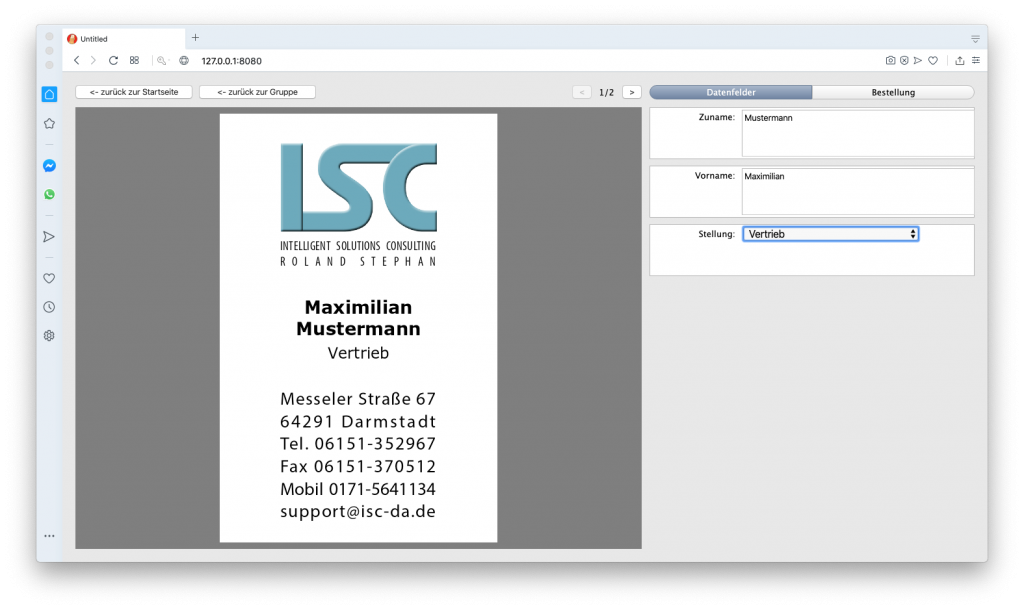Viewport: 1024px width, 610px height.
Task: Add page to bookmarks heart in toolbar
Action: coord(933,60)
